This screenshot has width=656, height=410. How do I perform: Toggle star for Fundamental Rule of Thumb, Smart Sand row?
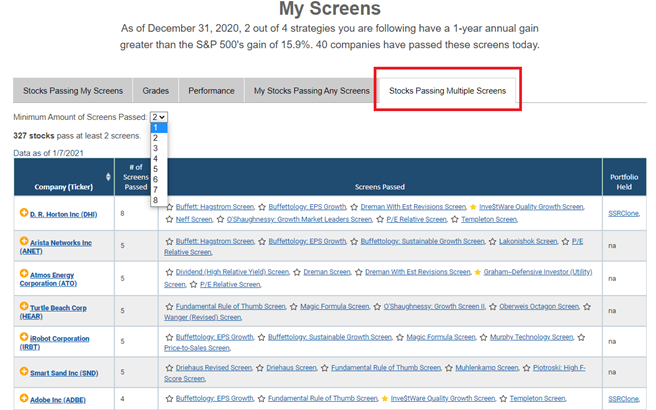tap(325, 368)
